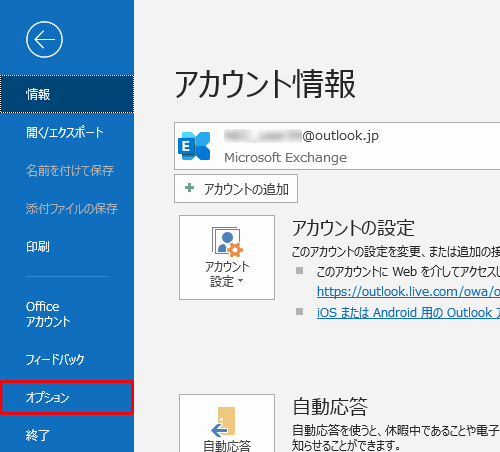Screen dimensions: 500x452
Task: Click the アカウント情報 heading text
Action: click(265, 84)
